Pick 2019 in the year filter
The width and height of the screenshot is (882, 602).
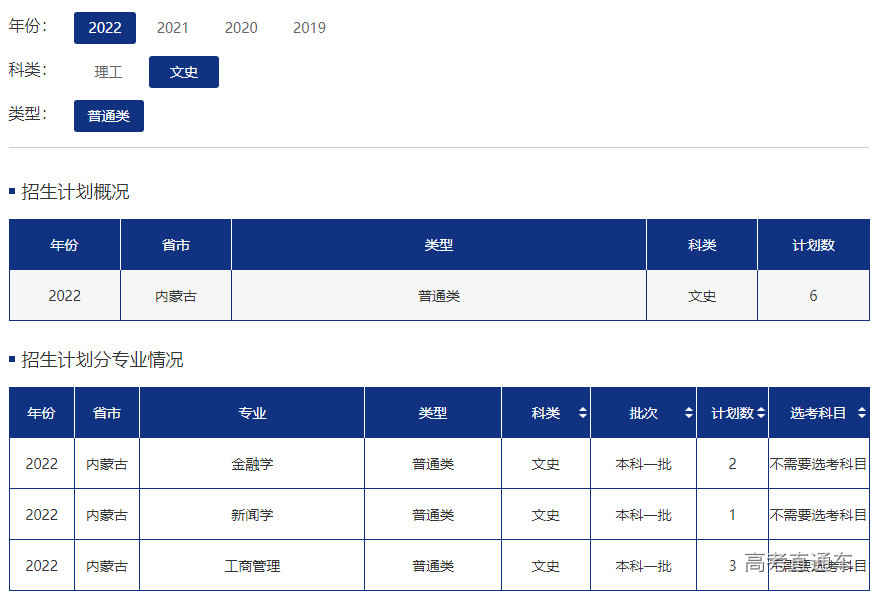[309, 28]
